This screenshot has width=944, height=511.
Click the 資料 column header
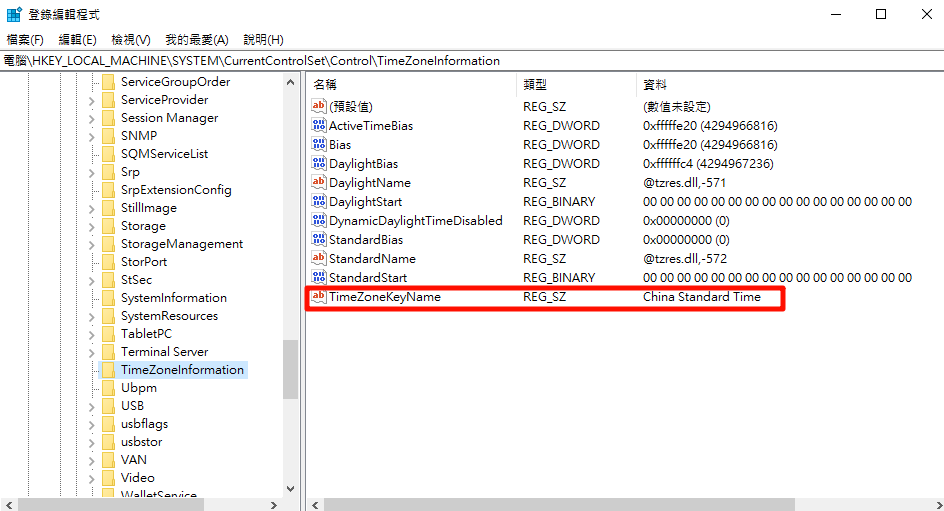click(x=655, y=85)
